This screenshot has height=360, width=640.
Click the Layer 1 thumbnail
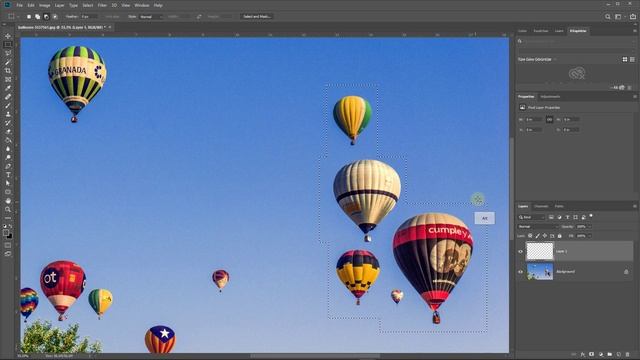pyautogui.click(x=540, y=251)
